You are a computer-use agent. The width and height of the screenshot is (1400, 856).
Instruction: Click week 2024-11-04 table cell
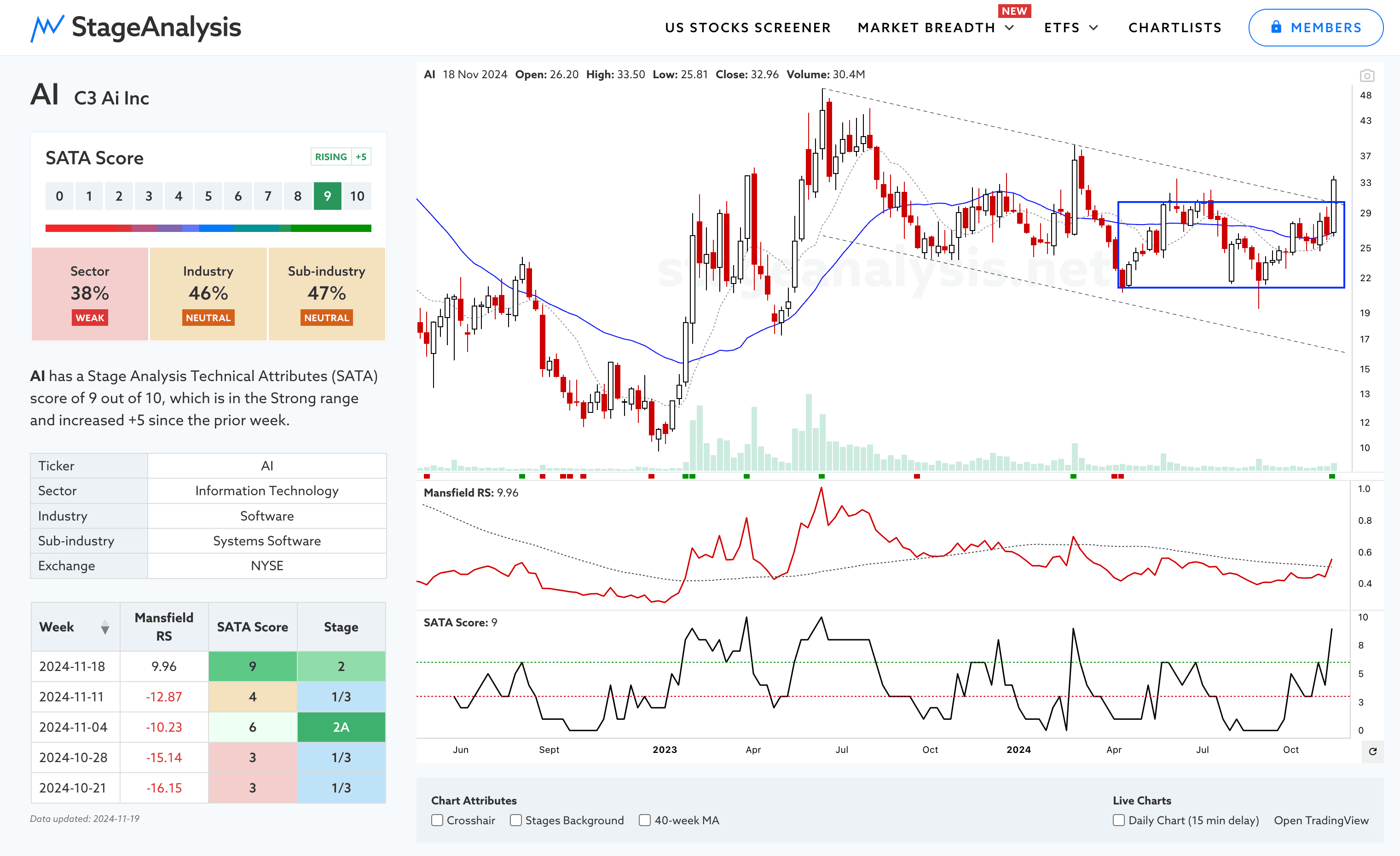pos(75,727)
